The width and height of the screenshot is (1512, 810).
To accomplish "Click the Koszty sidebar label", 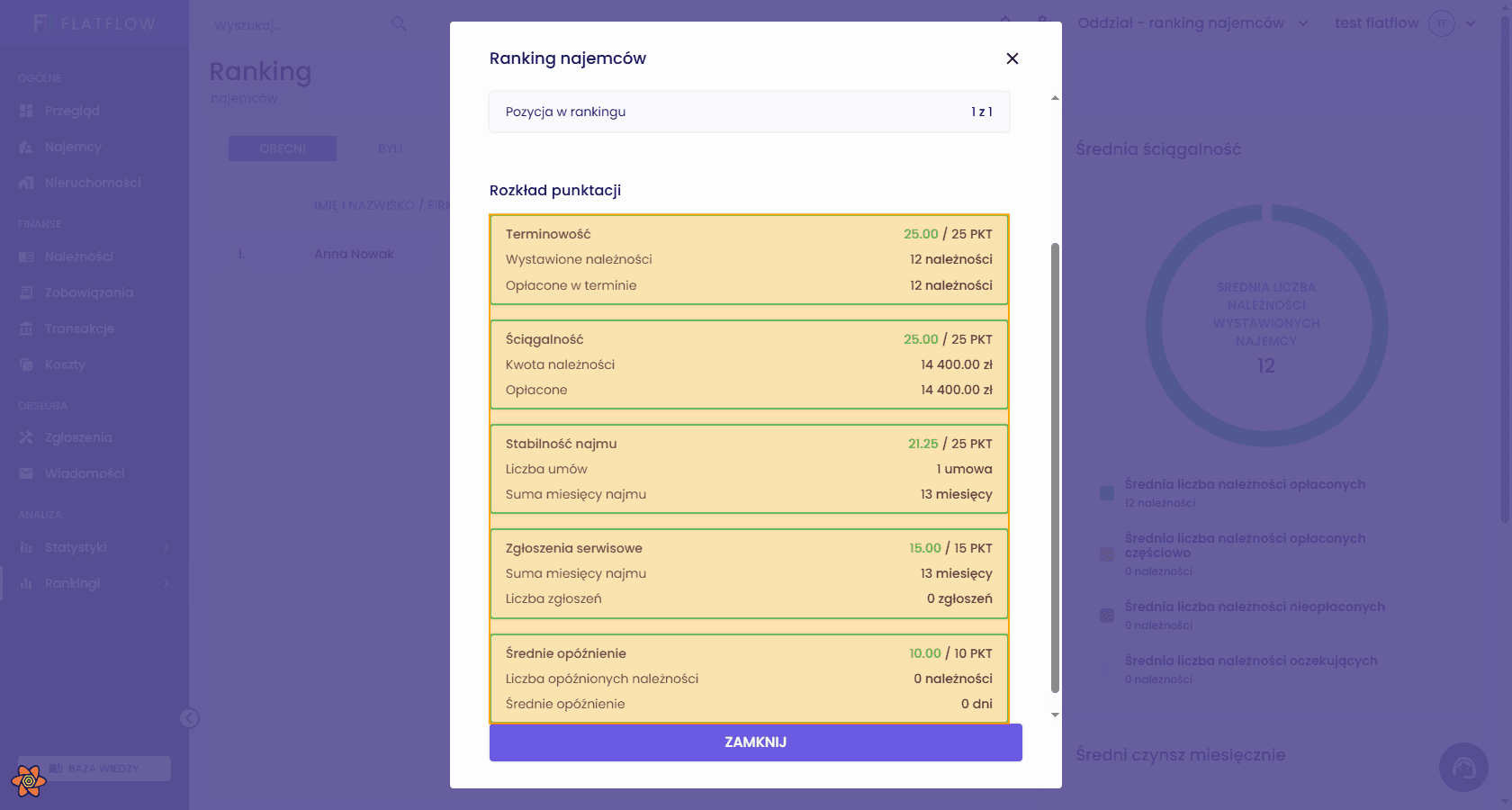I will coord(65,364).
